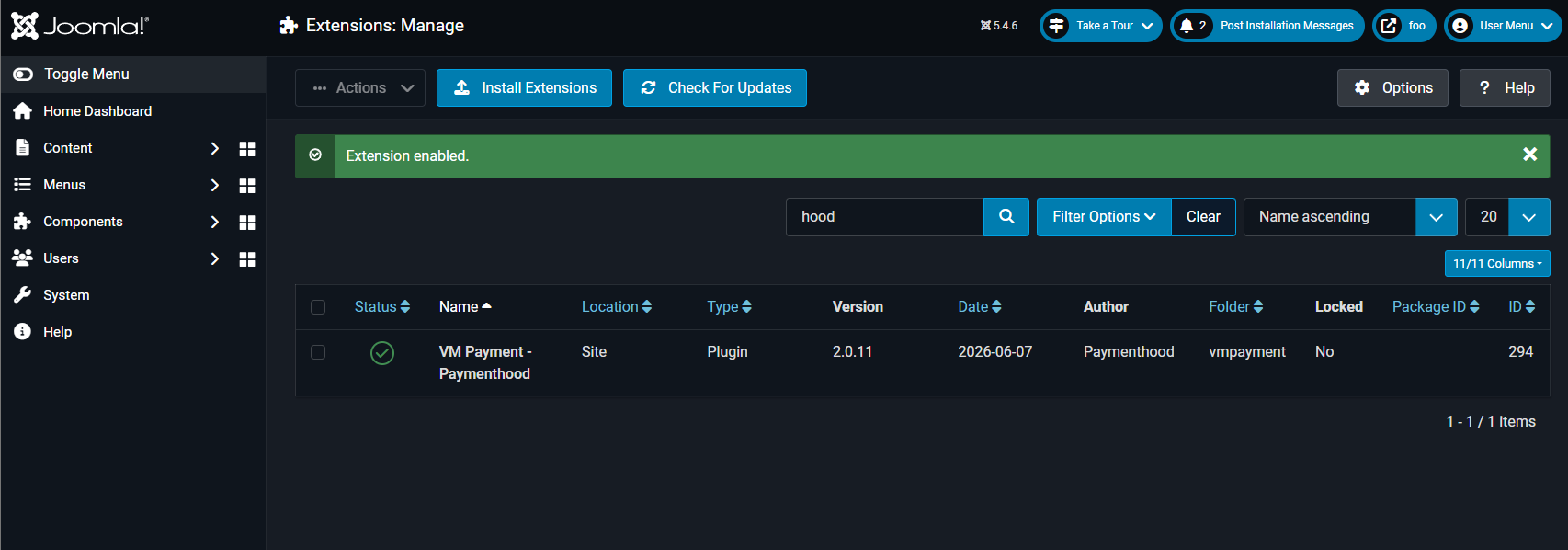The width and height of the screenshot is (1568, 550).
Task: Expand Filter Options panel
Action: point(1104,217)
